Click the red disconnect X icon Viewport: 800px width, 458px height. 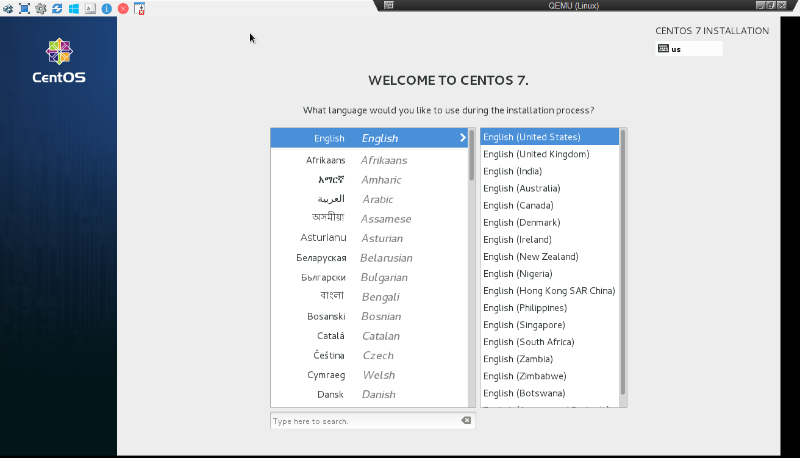pyautogui.click(x=123, y=8)
